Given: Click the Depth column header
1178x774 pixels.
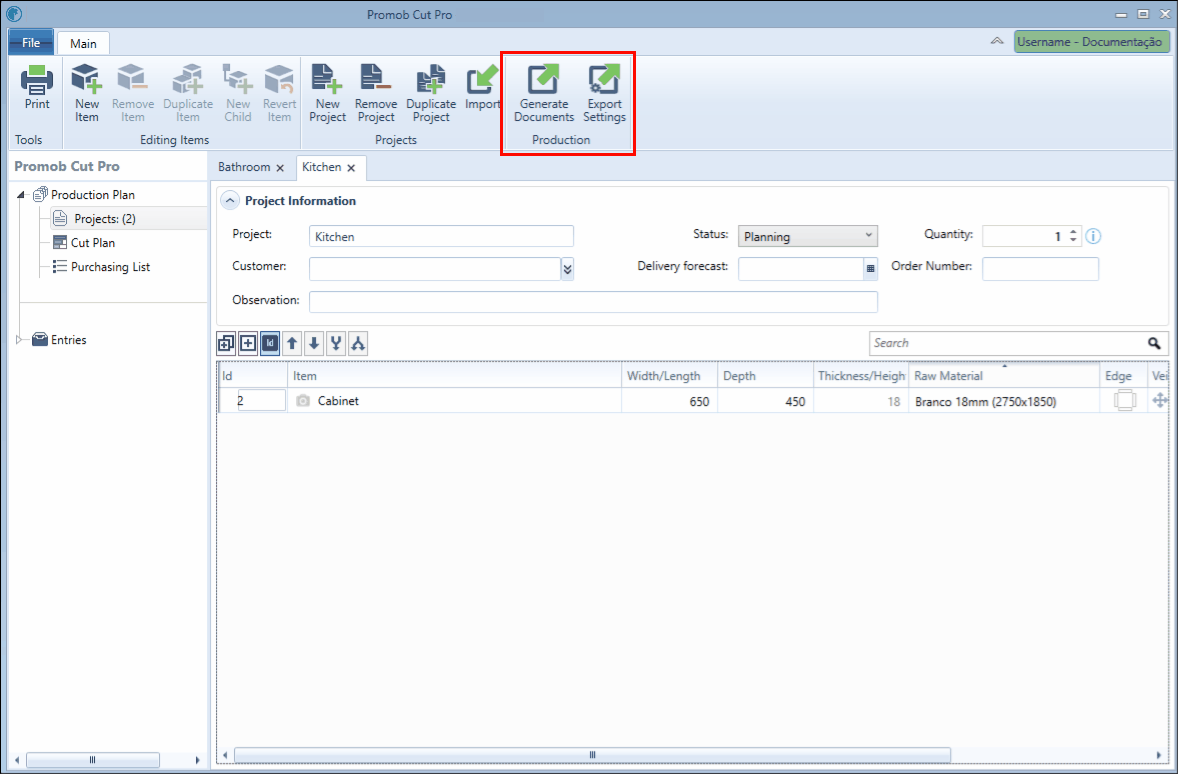Looking at the screenshot, I should pyautogui.click(x=766, y=376).
